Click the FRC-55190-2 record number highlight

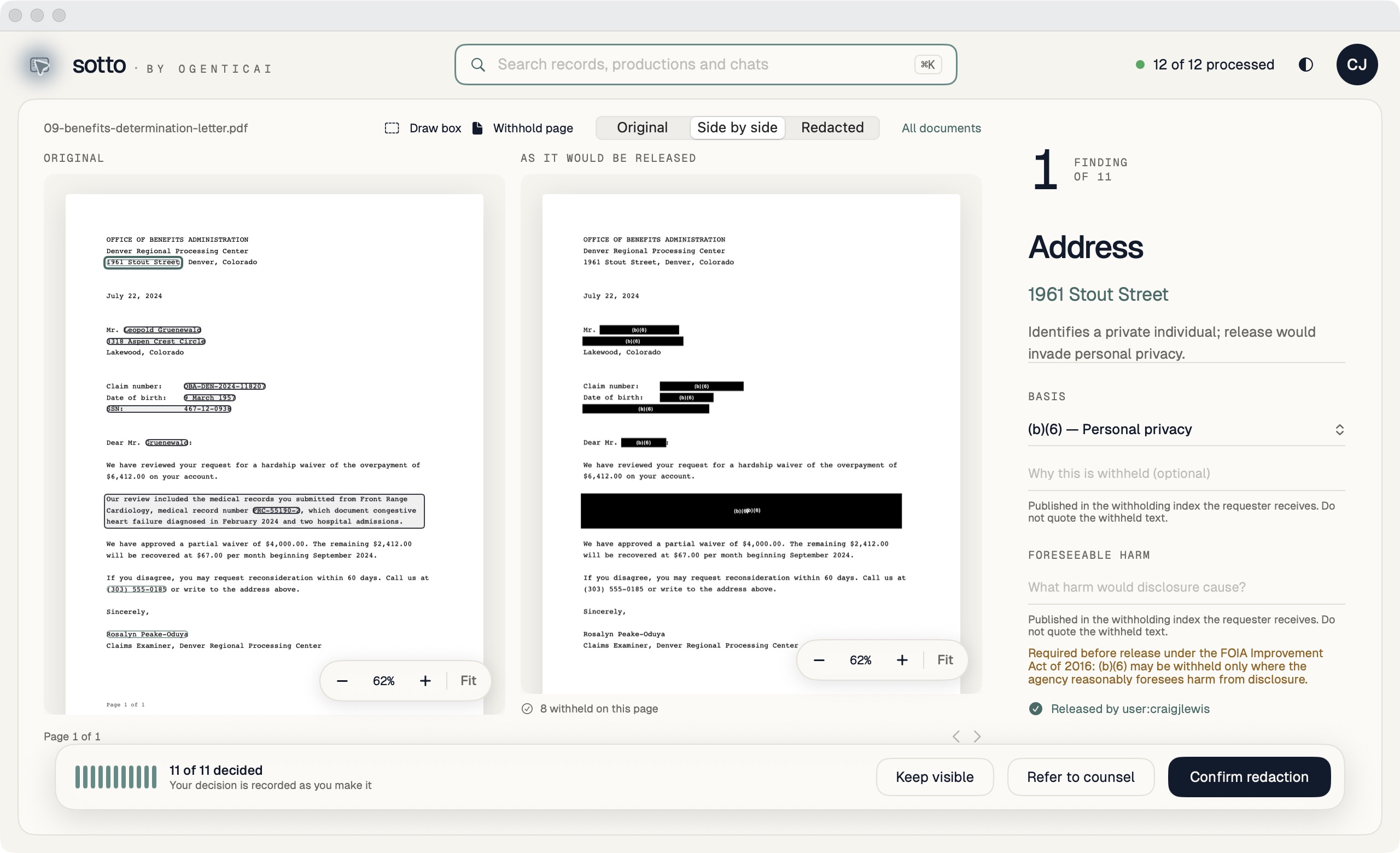276,511
